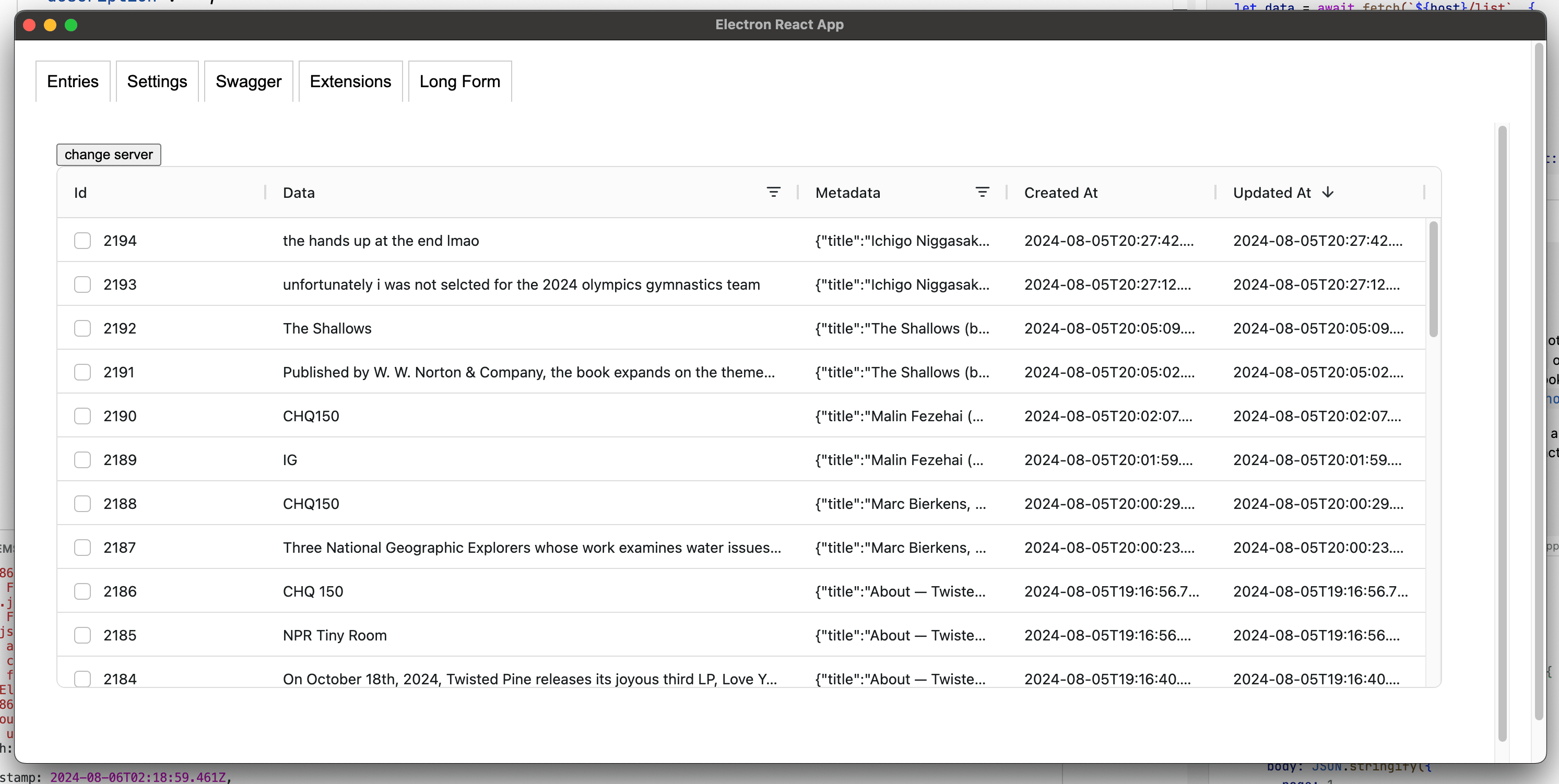Toggle checkbox for entry 2185
This screenshot has height=784, width=1559.
[x=82, y=635]
